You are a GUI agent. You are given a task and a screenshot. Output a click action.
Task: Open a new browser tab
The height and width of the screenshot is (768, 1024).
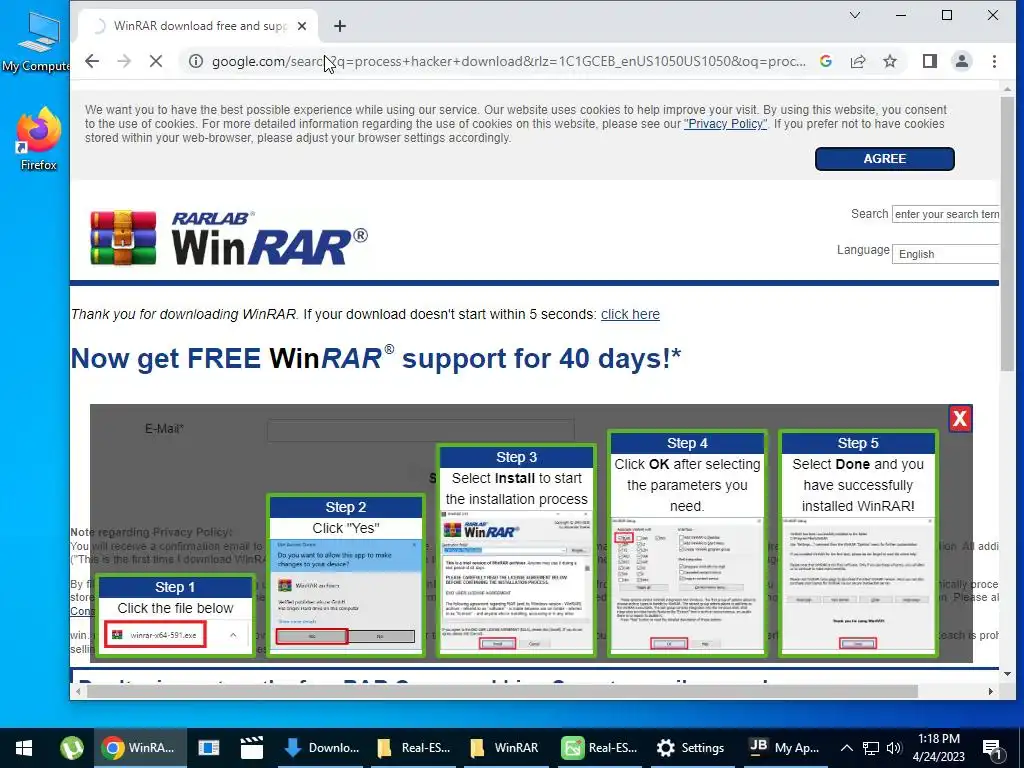[340, 26]
